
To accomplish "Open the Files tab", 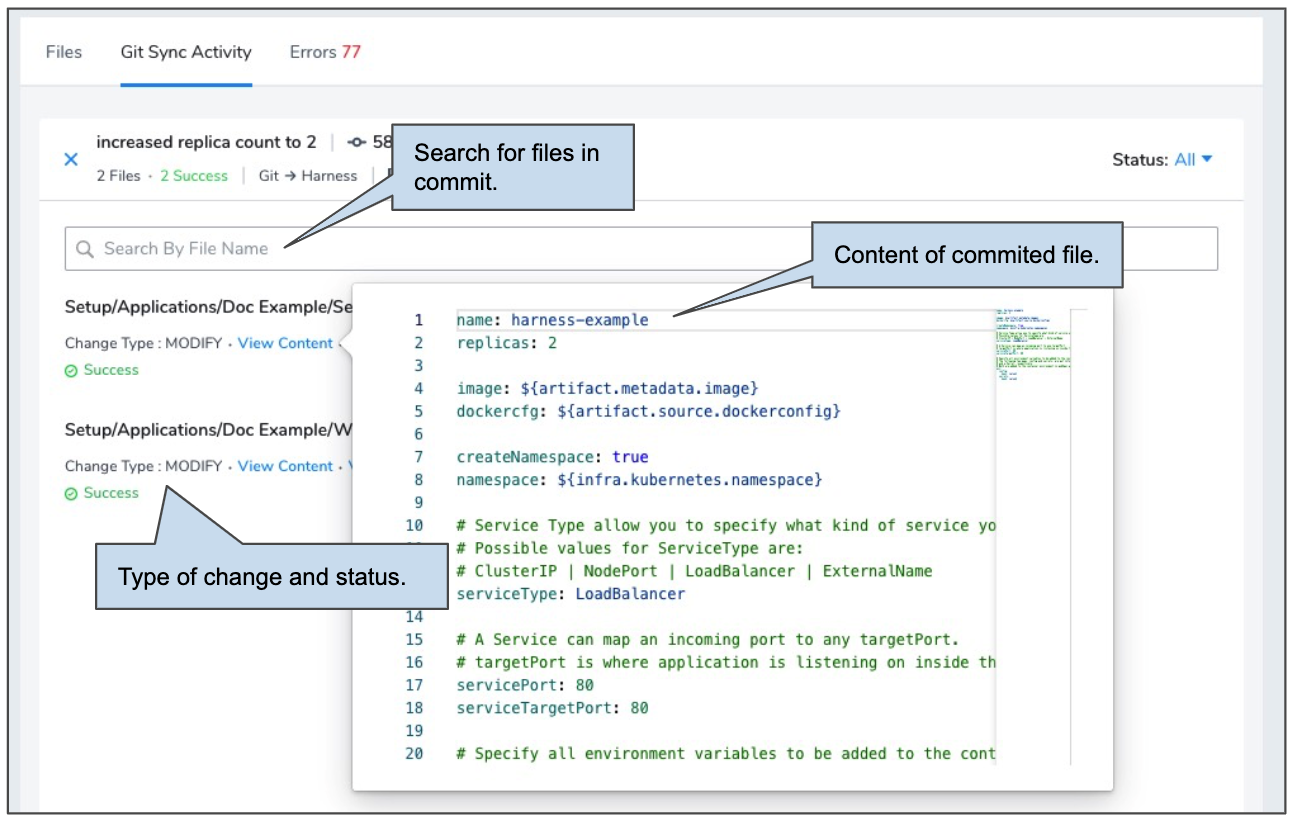I will tap(64, 52).
